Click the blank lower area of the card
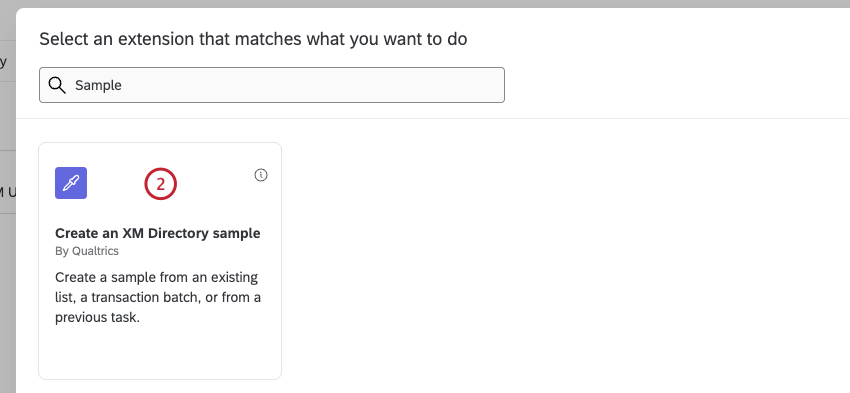The image size is (850, 393). pyautogui.click(x=160, y=352)
